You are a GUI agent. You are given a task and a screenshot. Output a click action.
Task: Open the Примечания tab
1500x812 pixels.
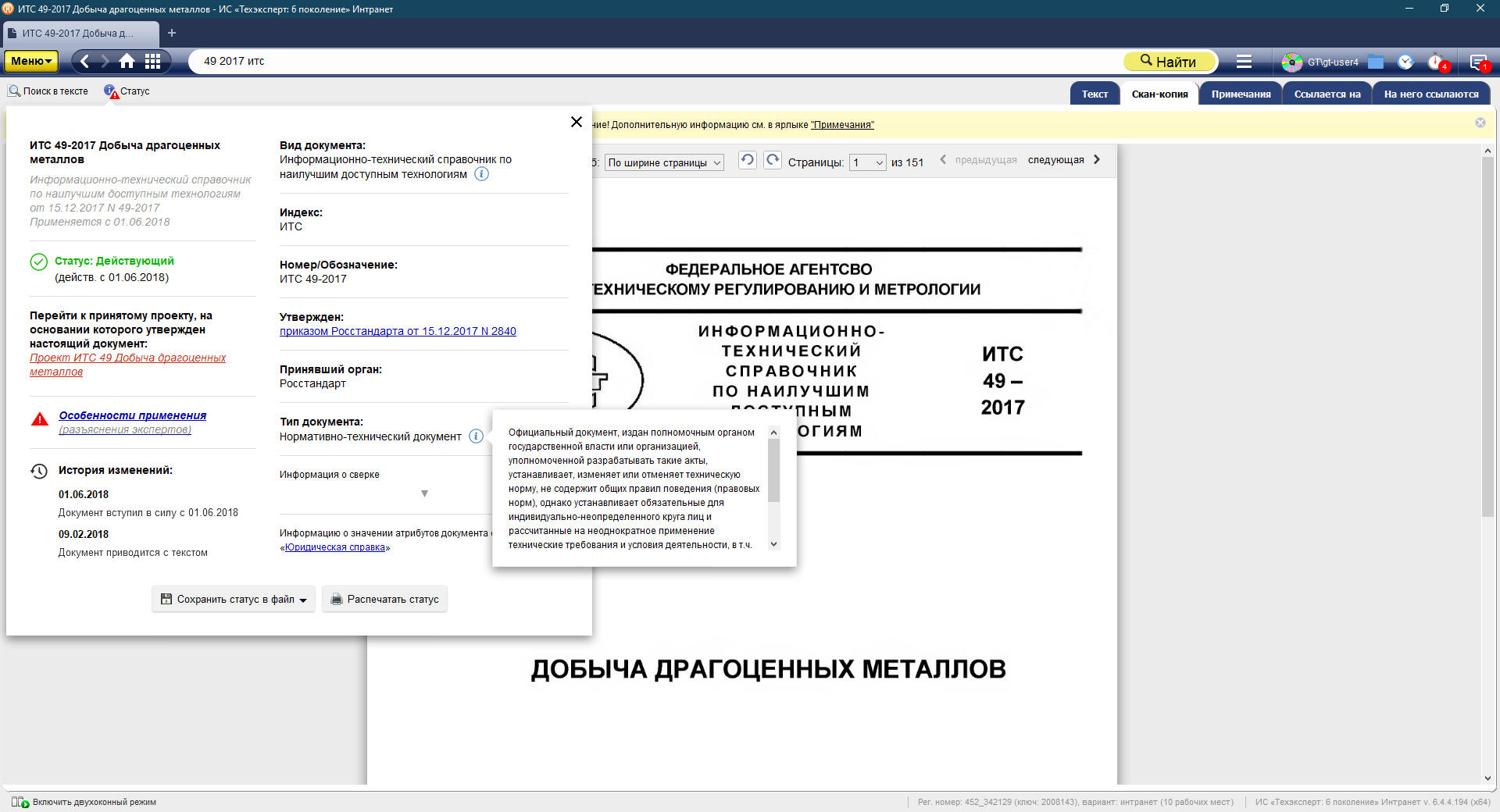[x=1241, y=94]
